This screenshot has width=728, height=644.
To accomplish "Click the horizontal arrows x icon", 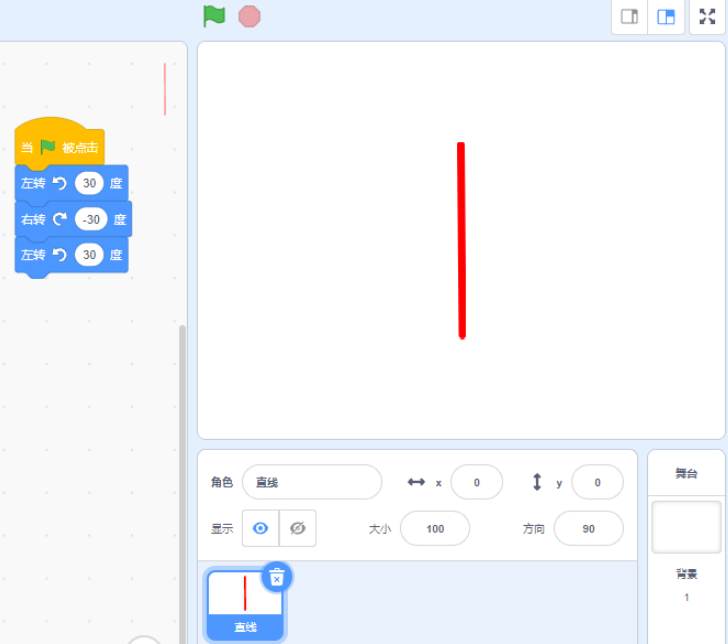I will pyautogui.click(x=416, y=482).
